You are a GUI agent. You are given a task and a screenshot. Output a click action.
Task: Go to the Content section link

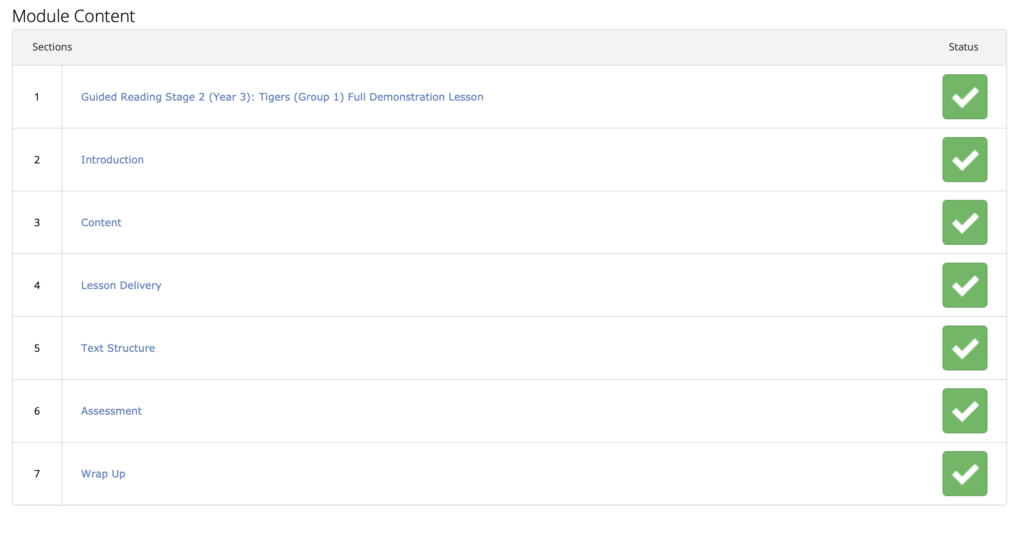[x=101, y=223]
